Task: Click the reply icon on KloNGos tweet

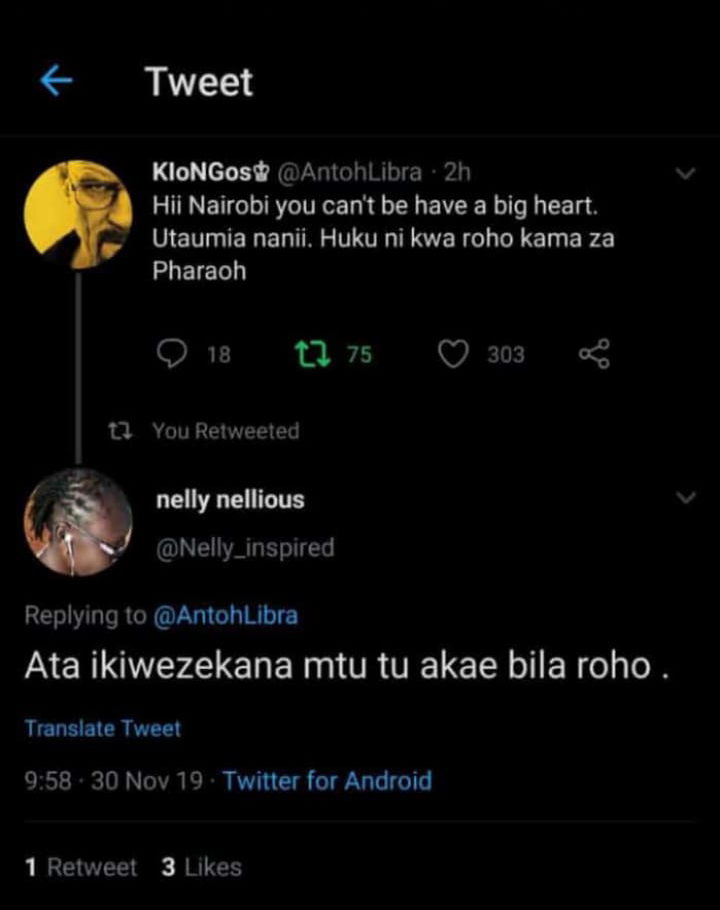Action: click(x=173, y=354)
